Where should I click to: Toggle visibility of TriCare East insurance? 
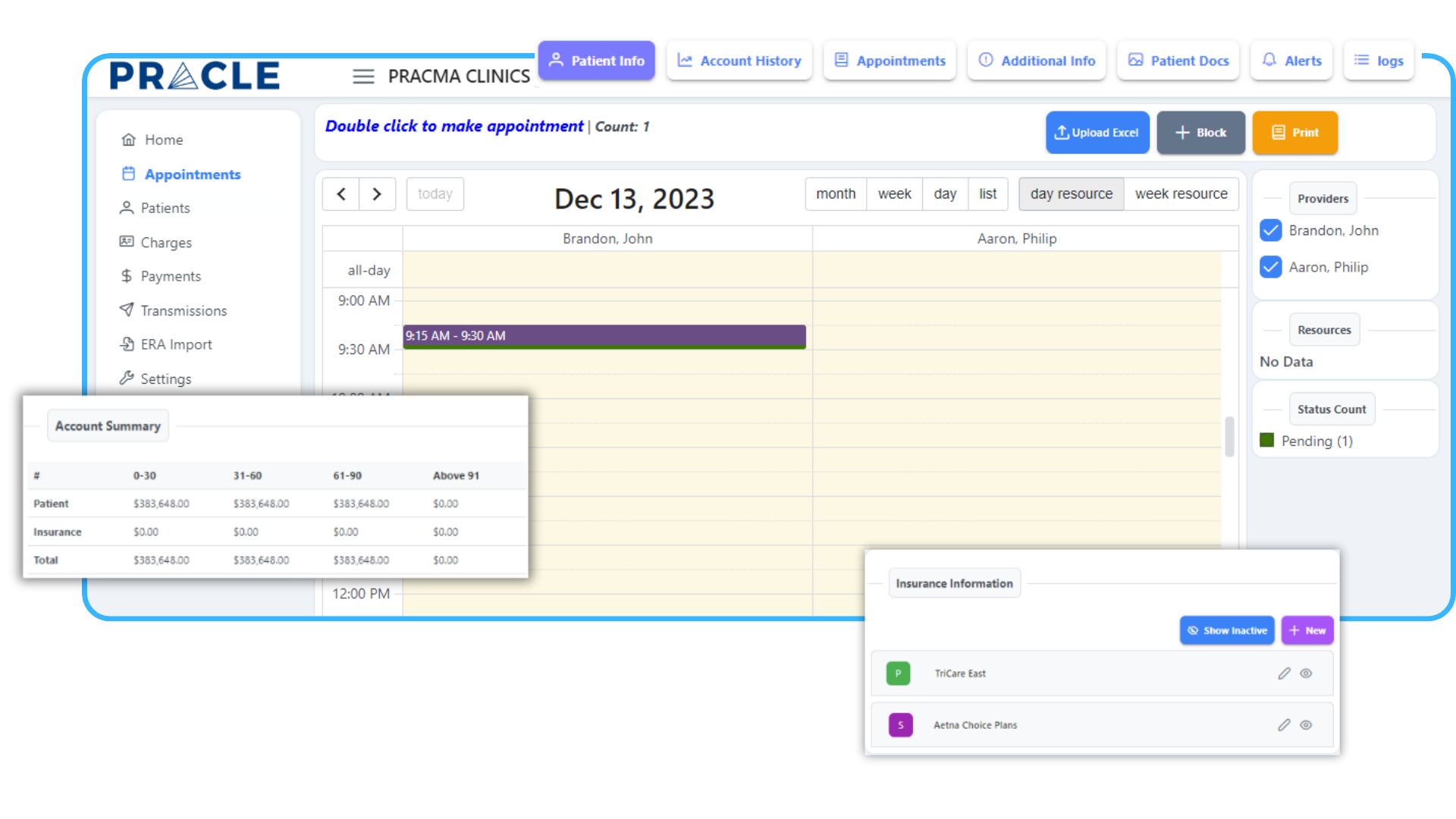pyautogui.click(x=1306, y=673)
